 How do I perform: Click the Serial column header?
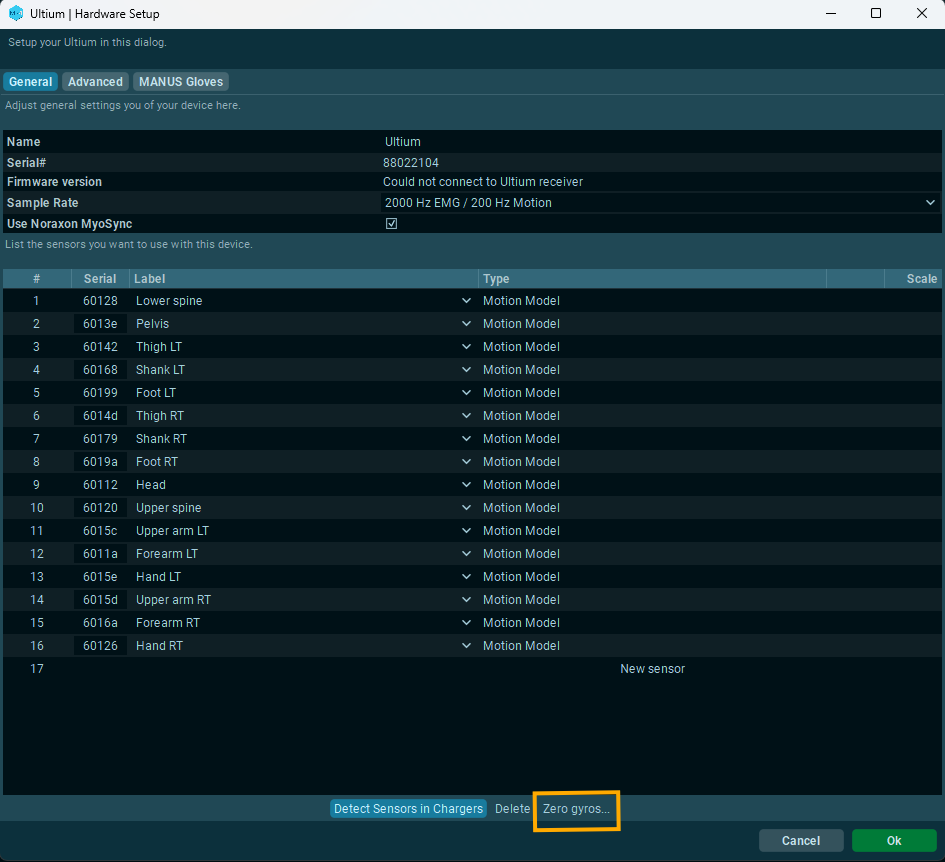(100, 279)
